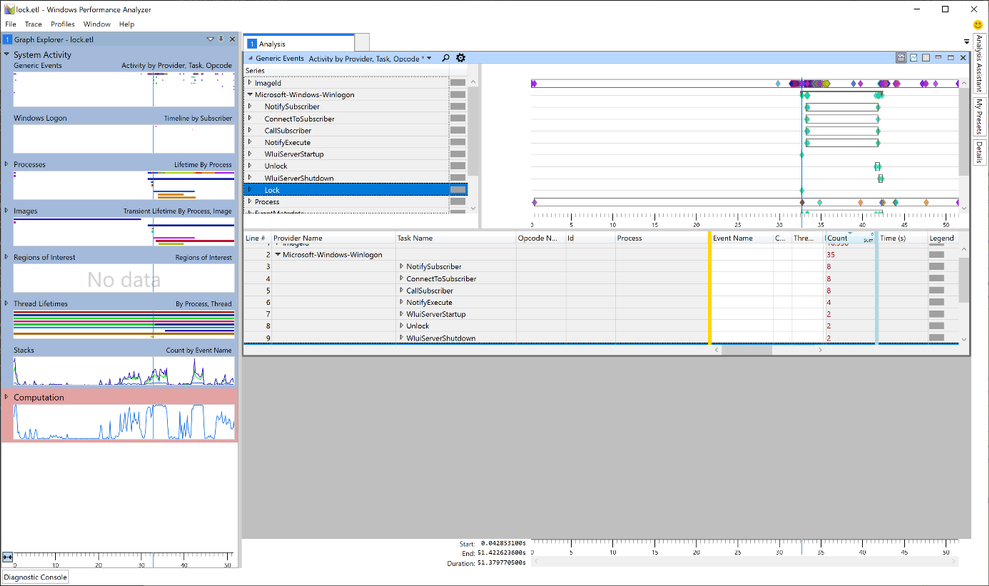Open the Diagnostic Console

(35, 577)
